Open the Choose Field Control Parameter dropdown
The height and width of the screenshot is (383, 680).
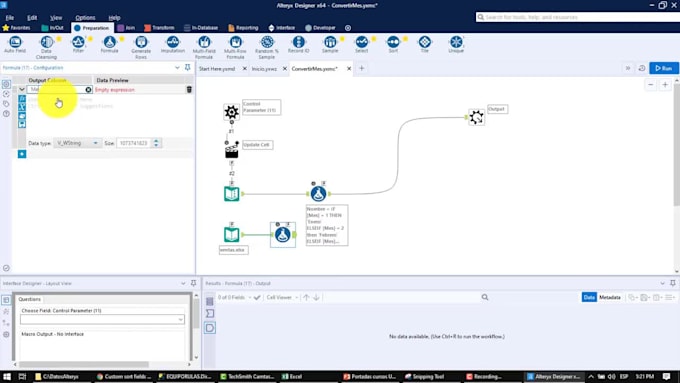pos(102,320)
